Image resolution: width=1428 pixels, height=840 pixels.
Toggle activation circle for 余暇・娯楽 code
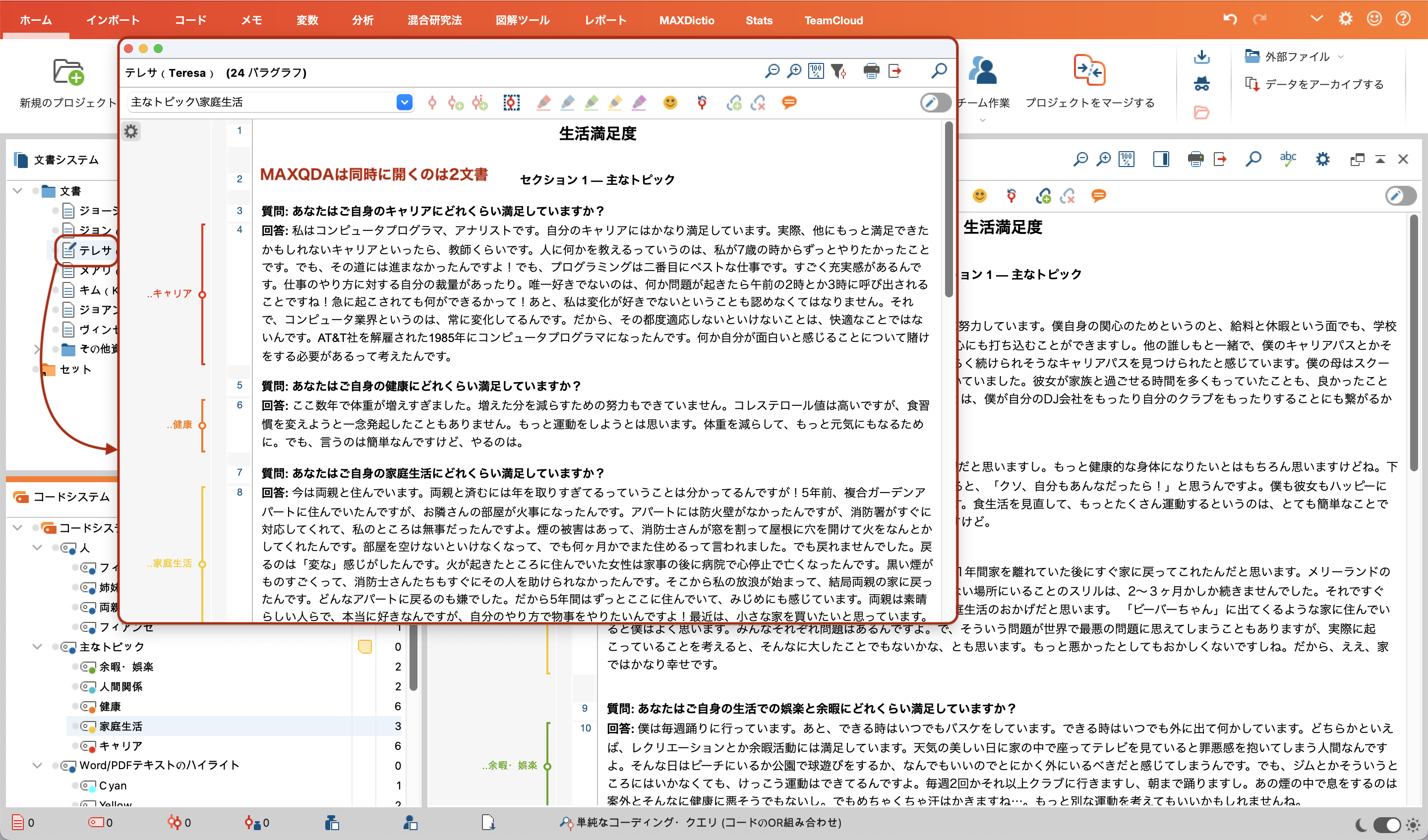click(x=75, y=667)
